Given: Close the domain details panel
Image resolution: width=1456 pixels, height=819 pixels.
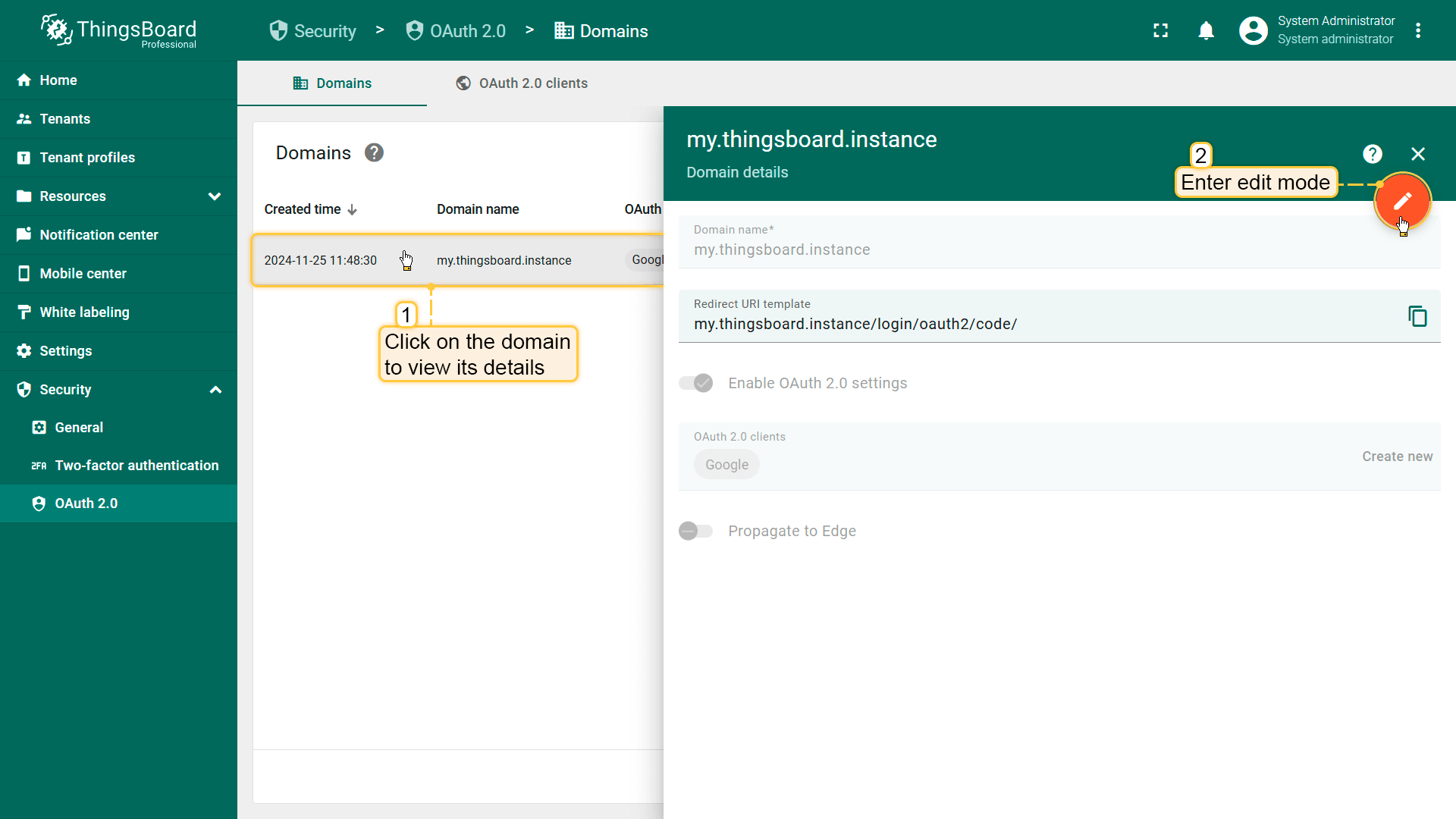Looking at the screenshot, I should click(1418, 154).
